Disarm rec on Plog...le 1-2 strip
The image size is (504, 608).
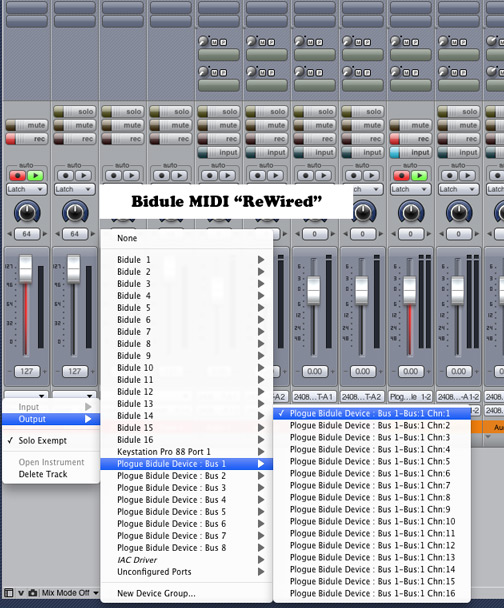coord(411,139)
